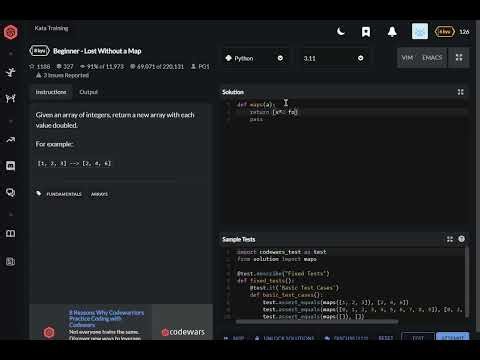The height and width of the screenshot is (360, 480).
Task: Open the blog newspaper sidebar icon
Action: pos(11,262)
